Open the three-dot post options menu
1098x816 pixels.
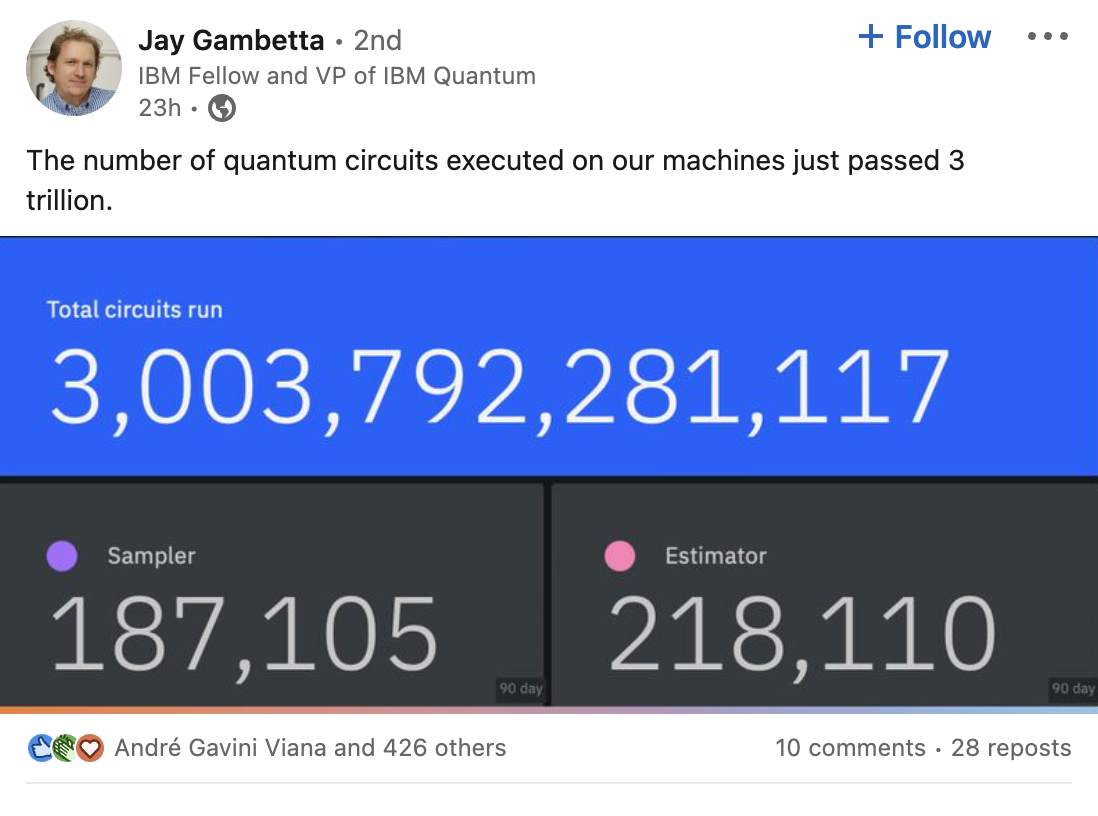pyautogui.click(x=1047, y=36)
